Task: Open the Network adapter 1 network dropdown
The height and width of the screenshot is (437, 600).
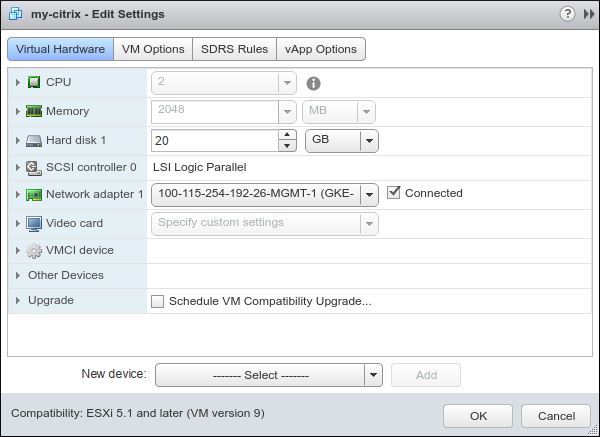Action: 369,194
